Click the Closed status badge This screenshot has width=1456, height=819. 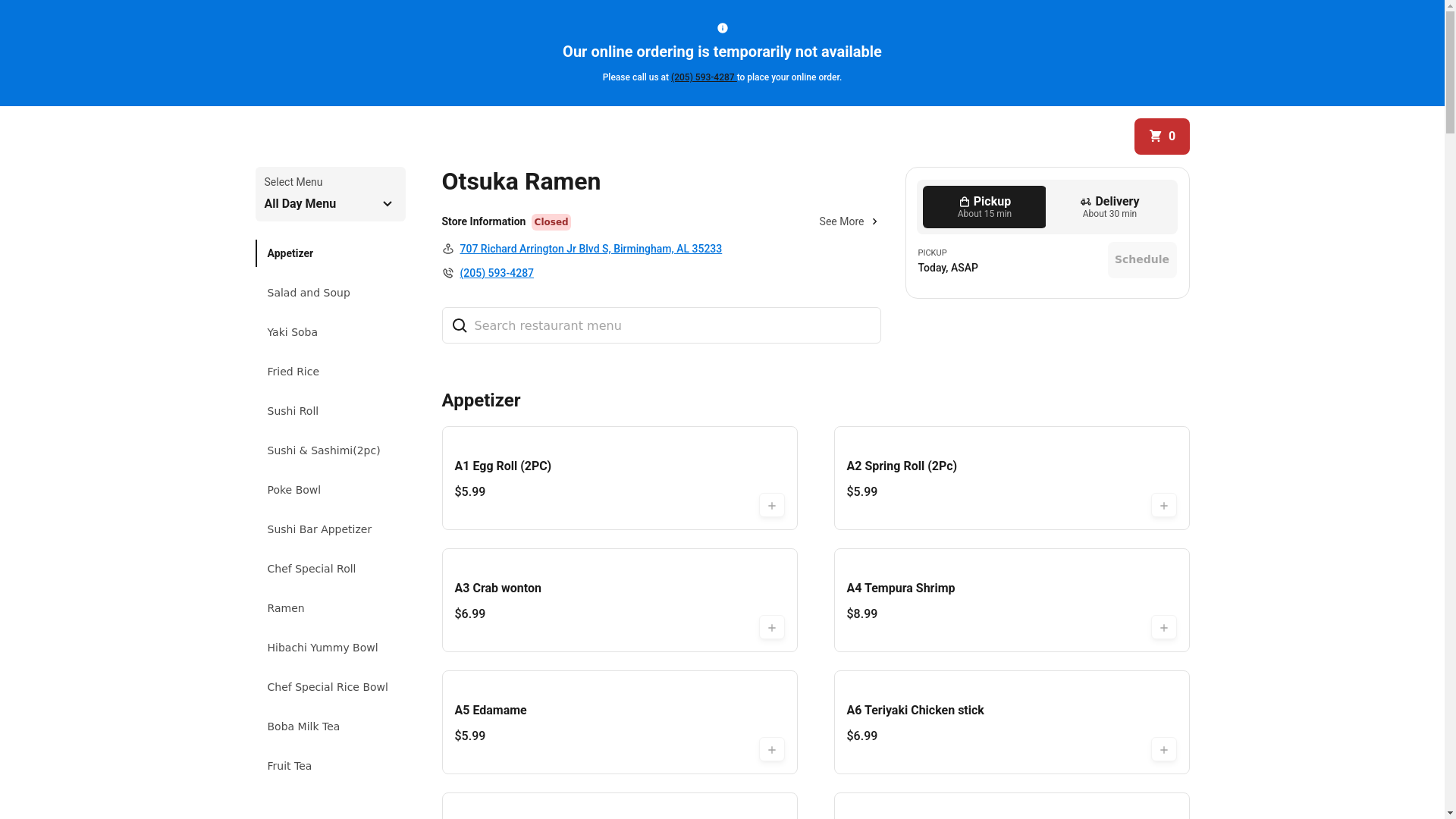[551, 222]
